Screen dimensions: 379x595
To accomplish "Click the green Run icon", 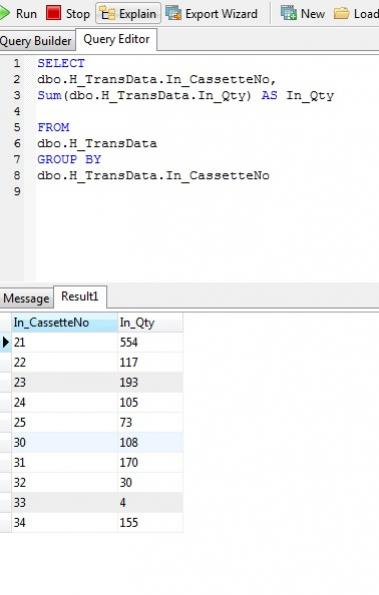I will pos(5,13).
